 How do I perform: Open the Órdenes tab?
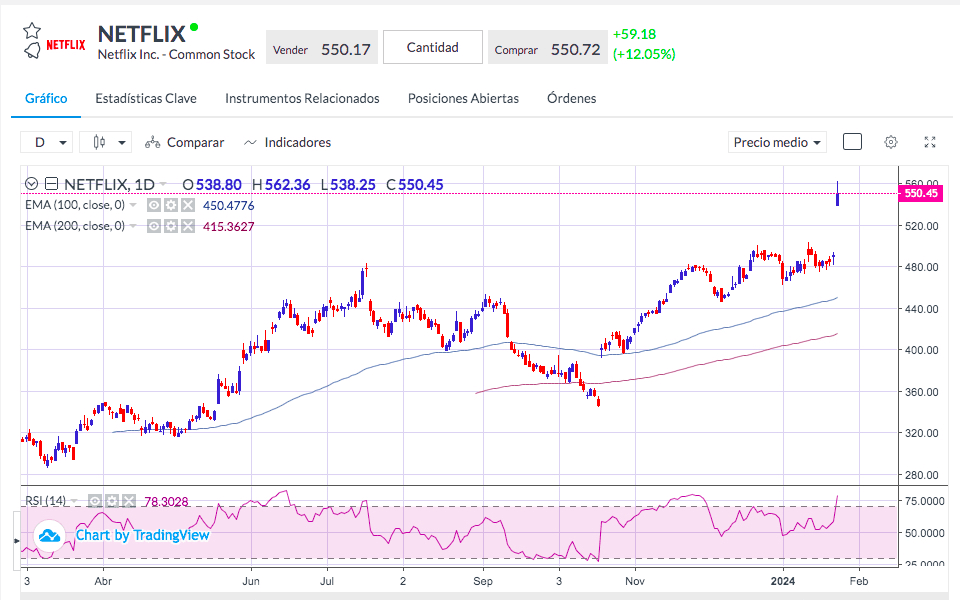coord(572,99)
